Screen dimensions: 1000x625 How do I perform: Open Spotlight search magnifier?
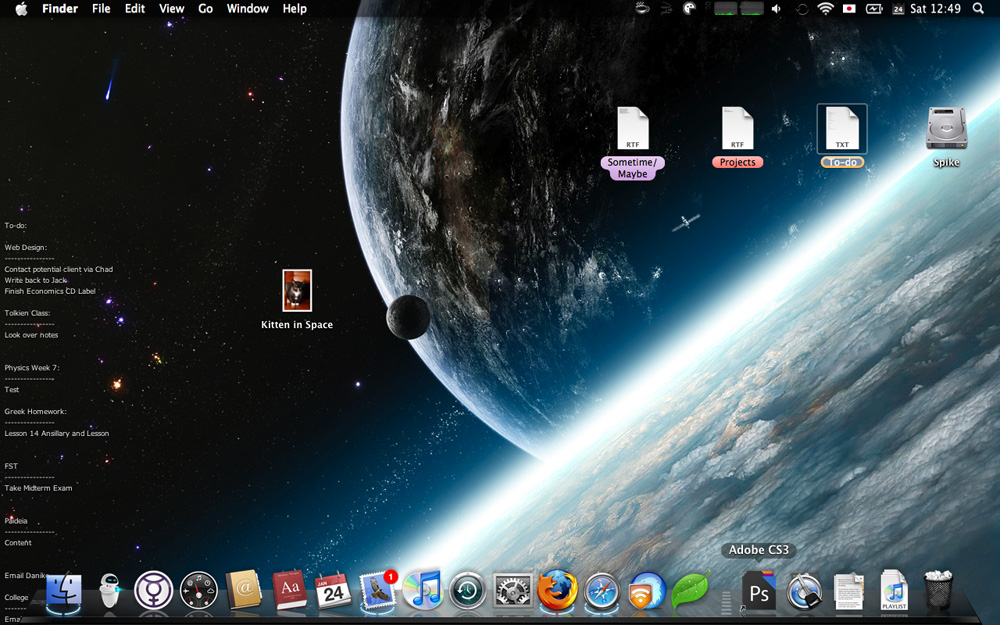pos(978,9)
